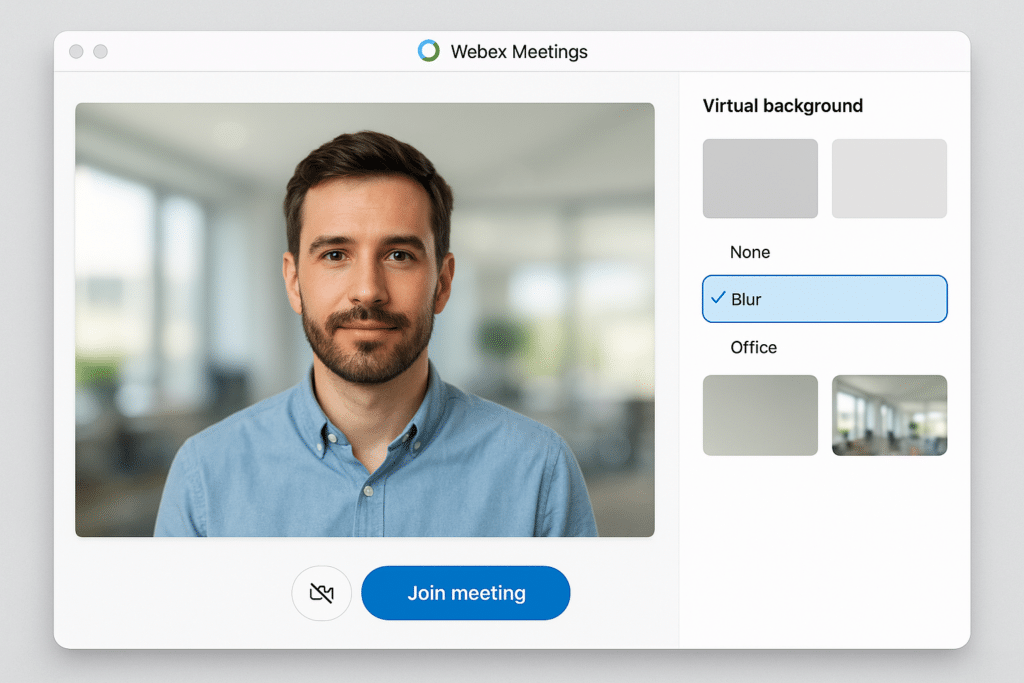The width and height of the screenshot is (1024, 683).
Task: Minimize the window with second title-bar circle
Action: pos(101,52)
